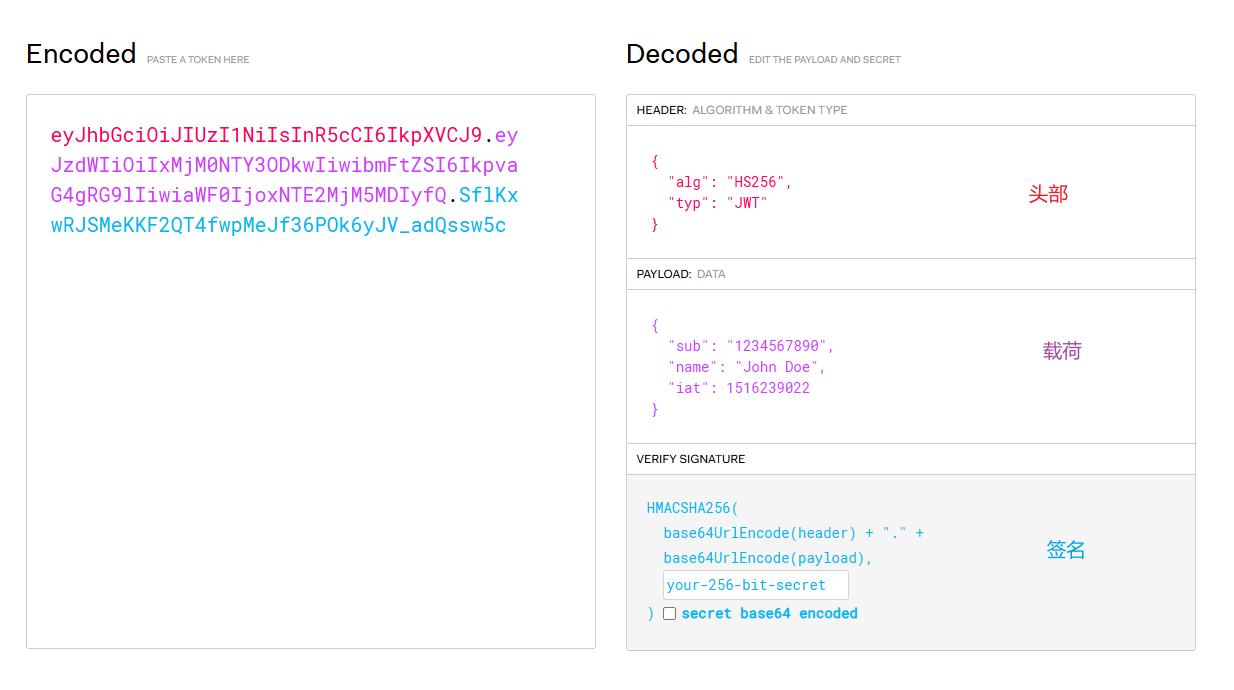Click the blue signature line wRJSMeKKF2QT4
1234x690 pixels.
[x=279, y=225]
